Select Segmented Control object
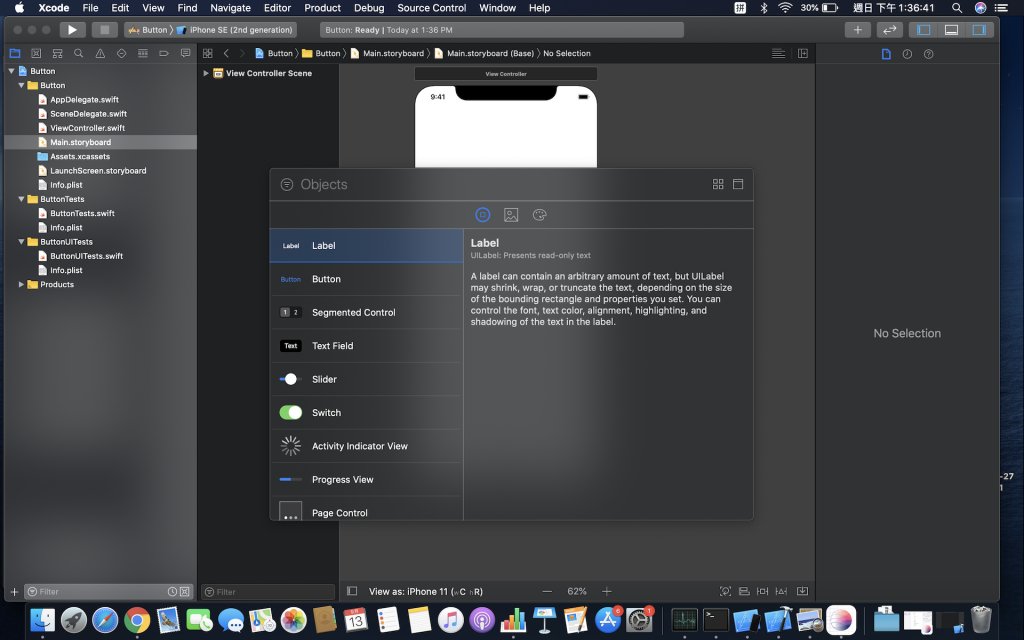1024x640 pixels. click(366, 312)
